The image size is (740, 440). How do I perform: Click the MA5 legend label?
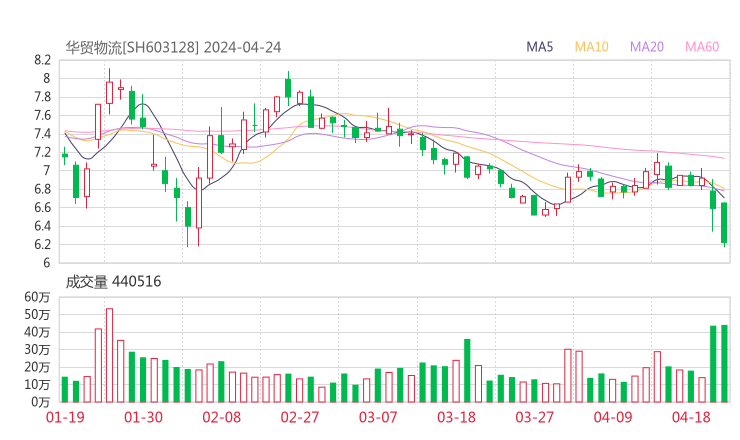pos(539,47)
